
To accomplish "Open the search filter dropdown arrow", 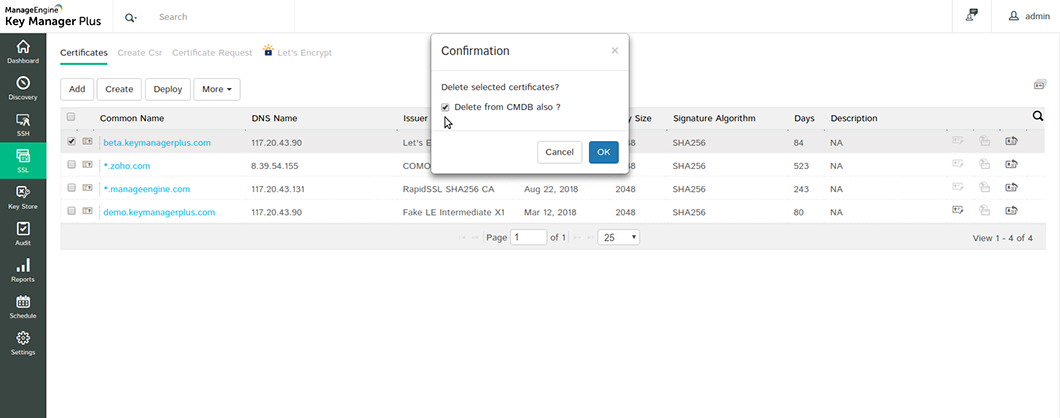I will click(x=133, y=17).
